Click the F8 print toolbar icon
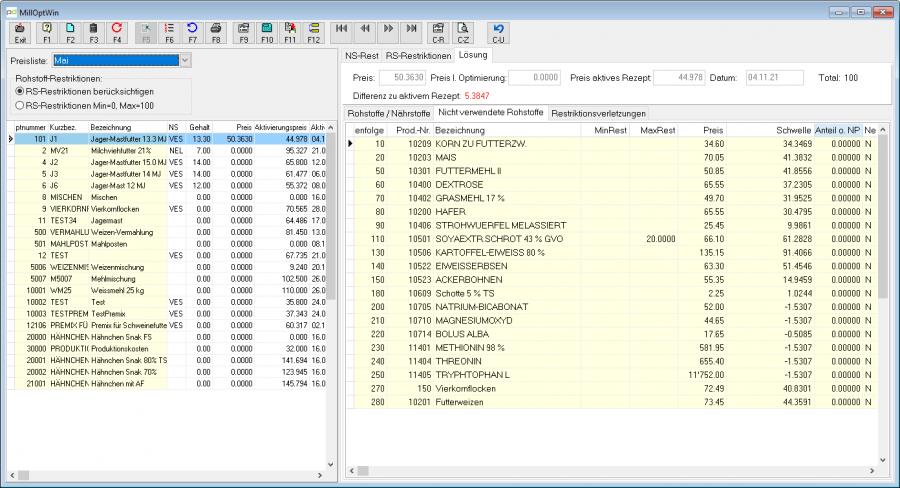Image resolution: width=900 pixels, height=488 pixels. tap(216, 33)
